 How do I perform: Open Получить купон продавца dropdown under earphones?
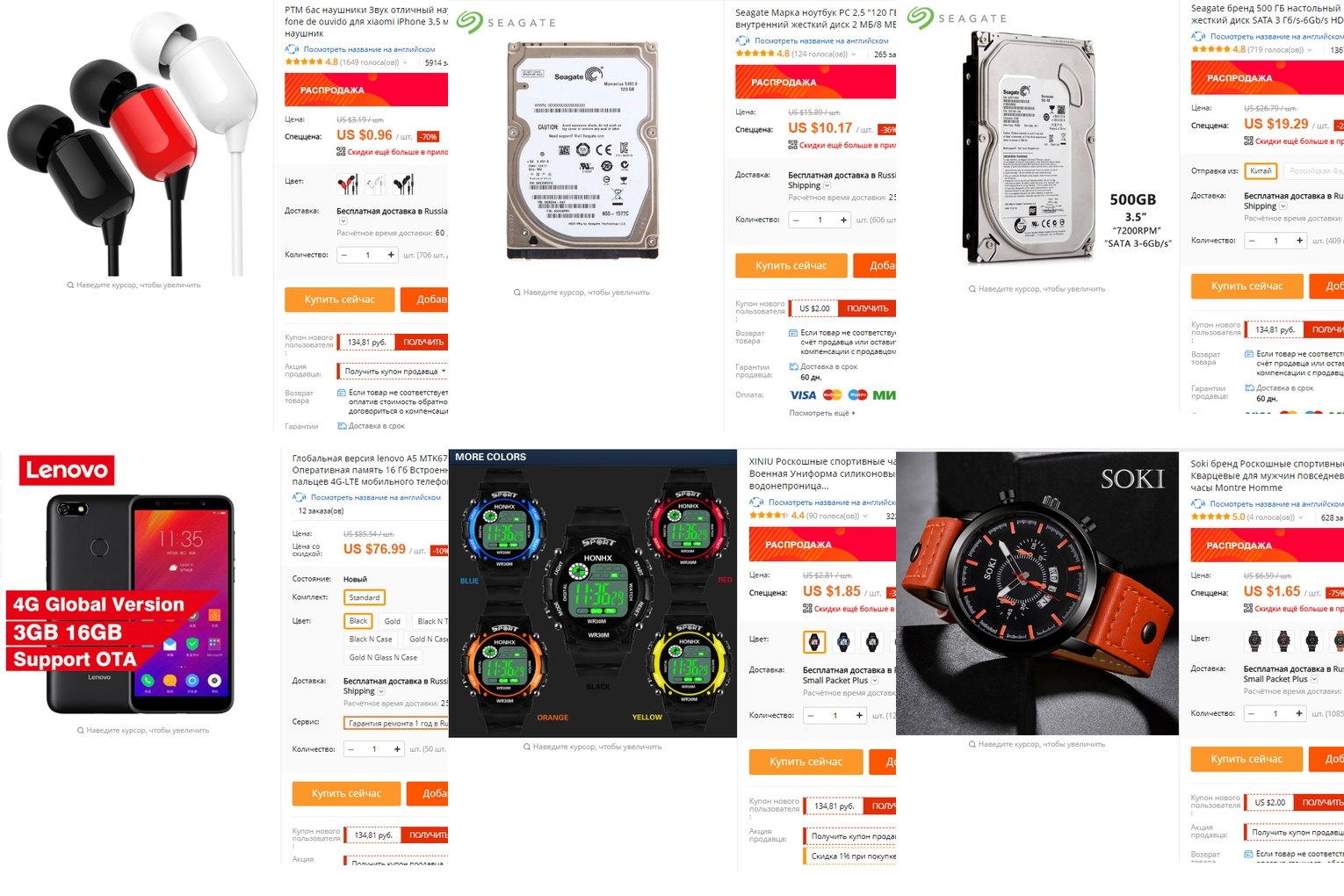[395, 372]
